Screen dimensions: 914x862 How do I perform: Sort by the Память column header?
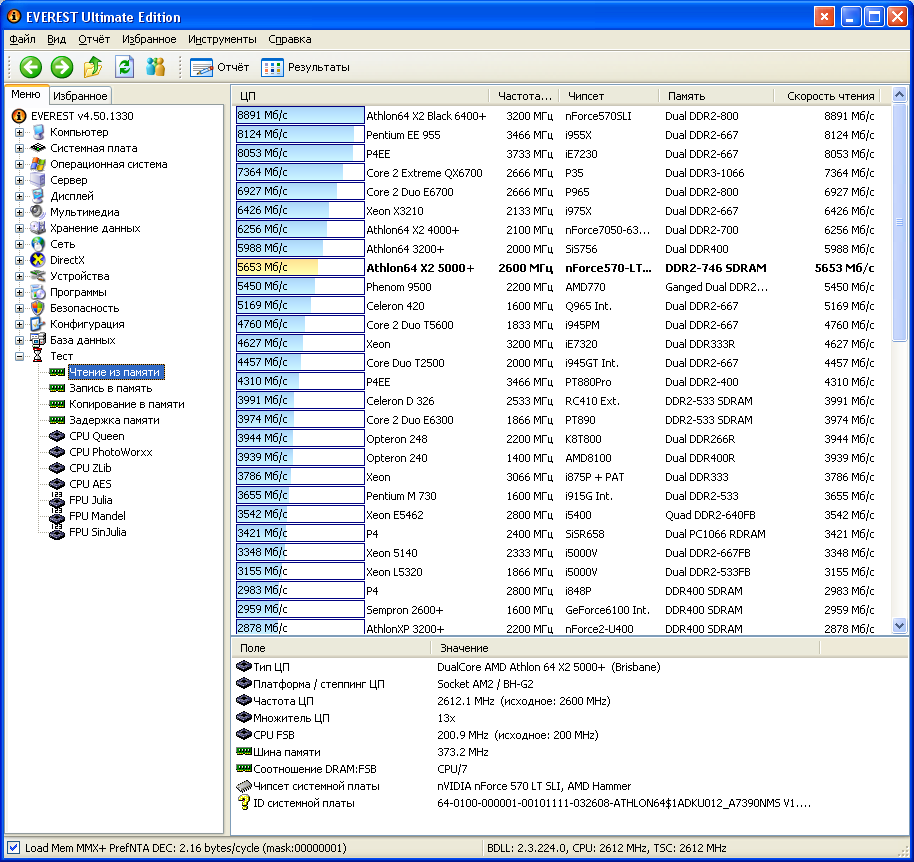tap(716, 96)
